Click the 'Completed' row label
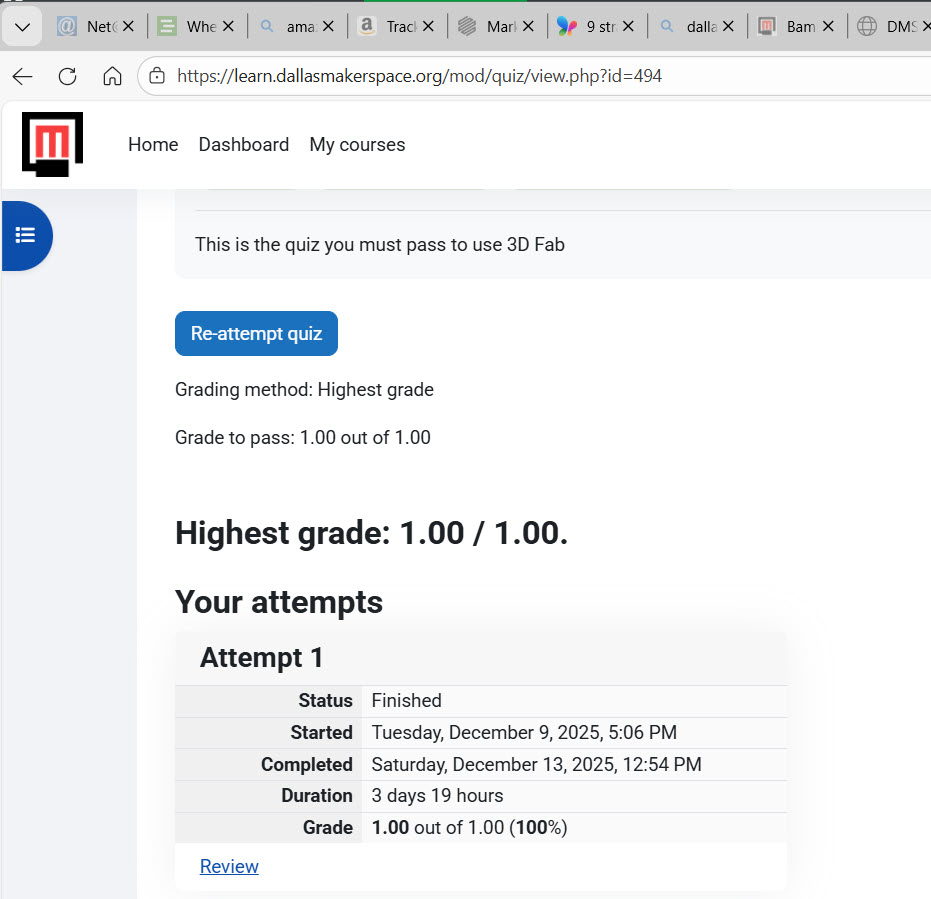Viewport: 931px width, 899px height. (x=307, y=764)
